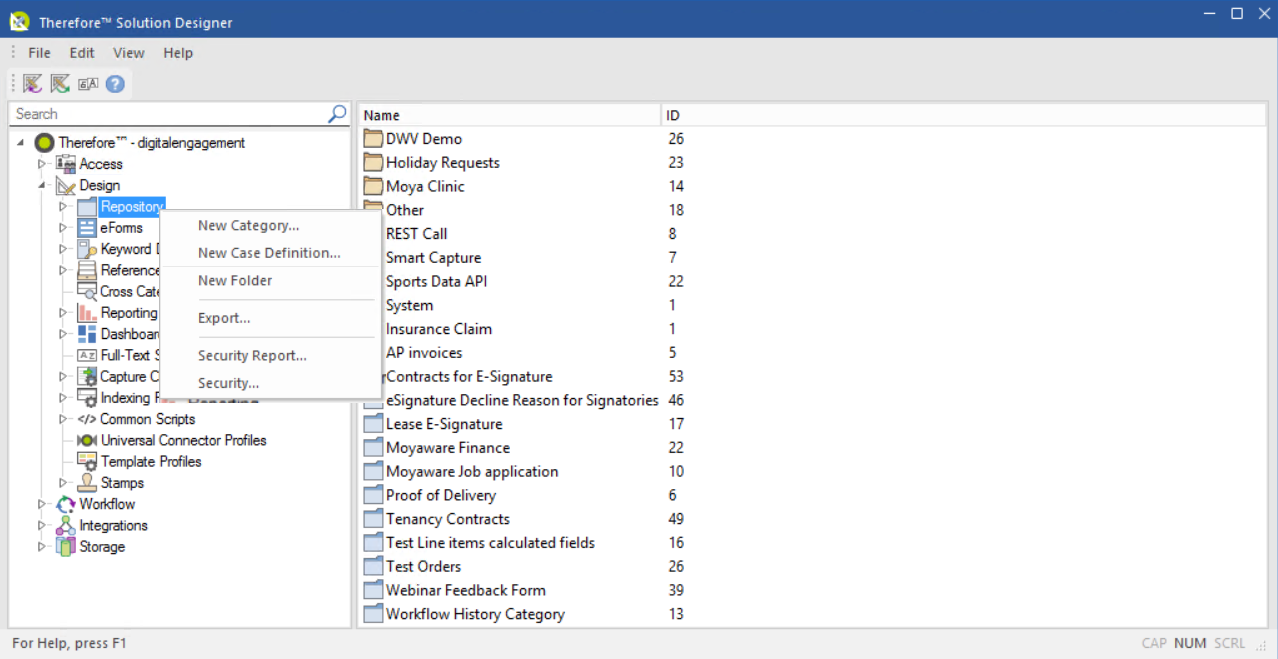Viewport: 1278px width, 659px height.
Task: Select Holiday Requests in the list
Action: (x=443, y=163)
